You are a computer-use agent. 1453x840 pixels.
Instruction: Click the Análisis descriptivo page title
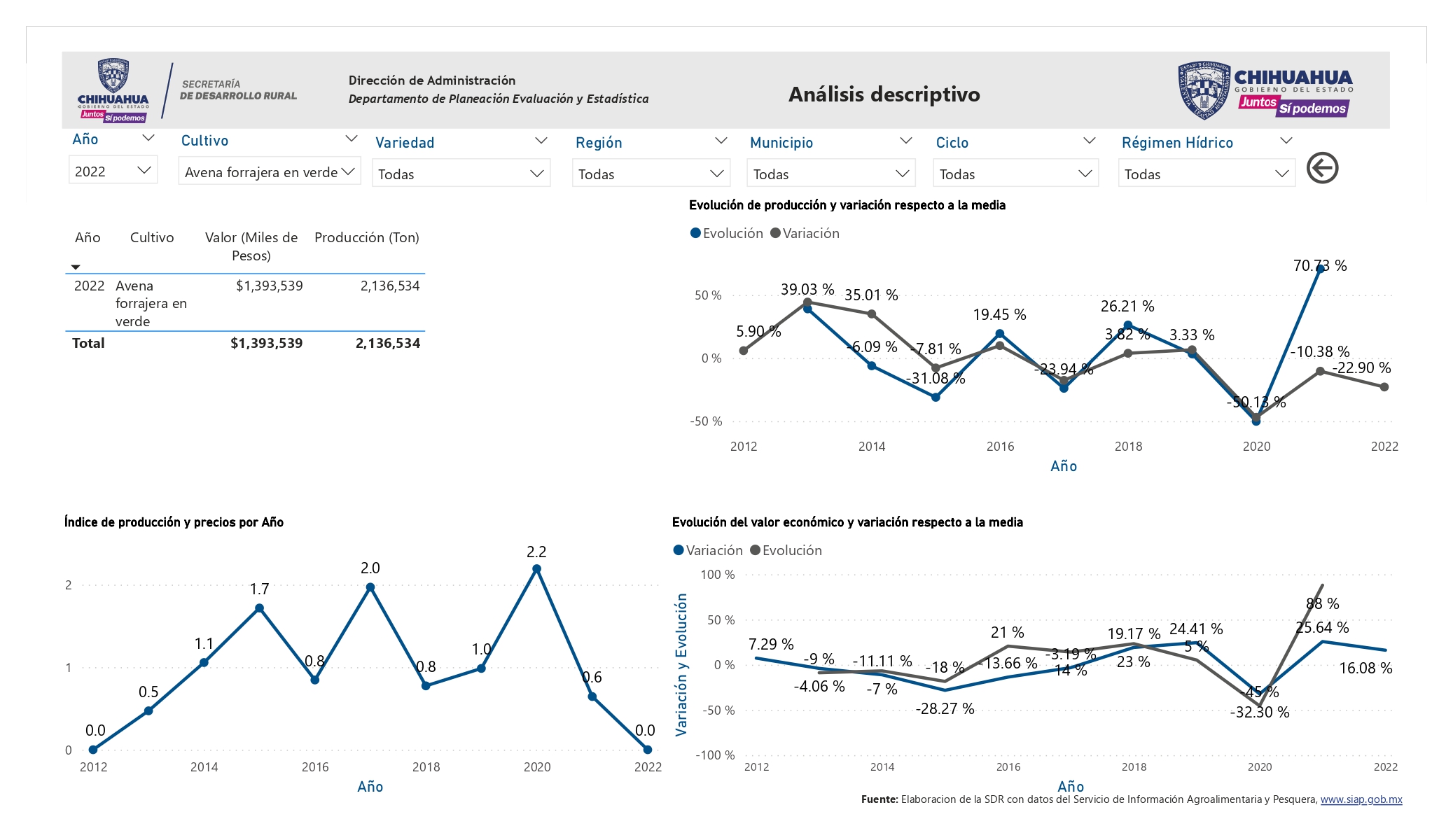[x=884, y=94]
